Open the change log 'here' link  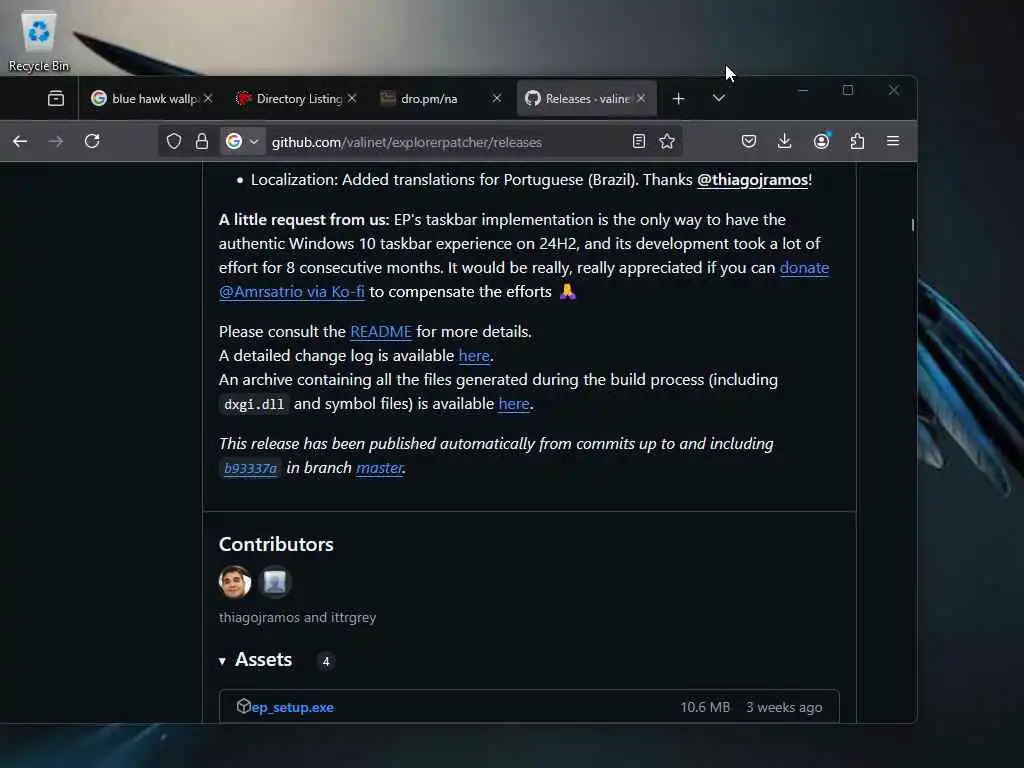click(x=474, y=356)
